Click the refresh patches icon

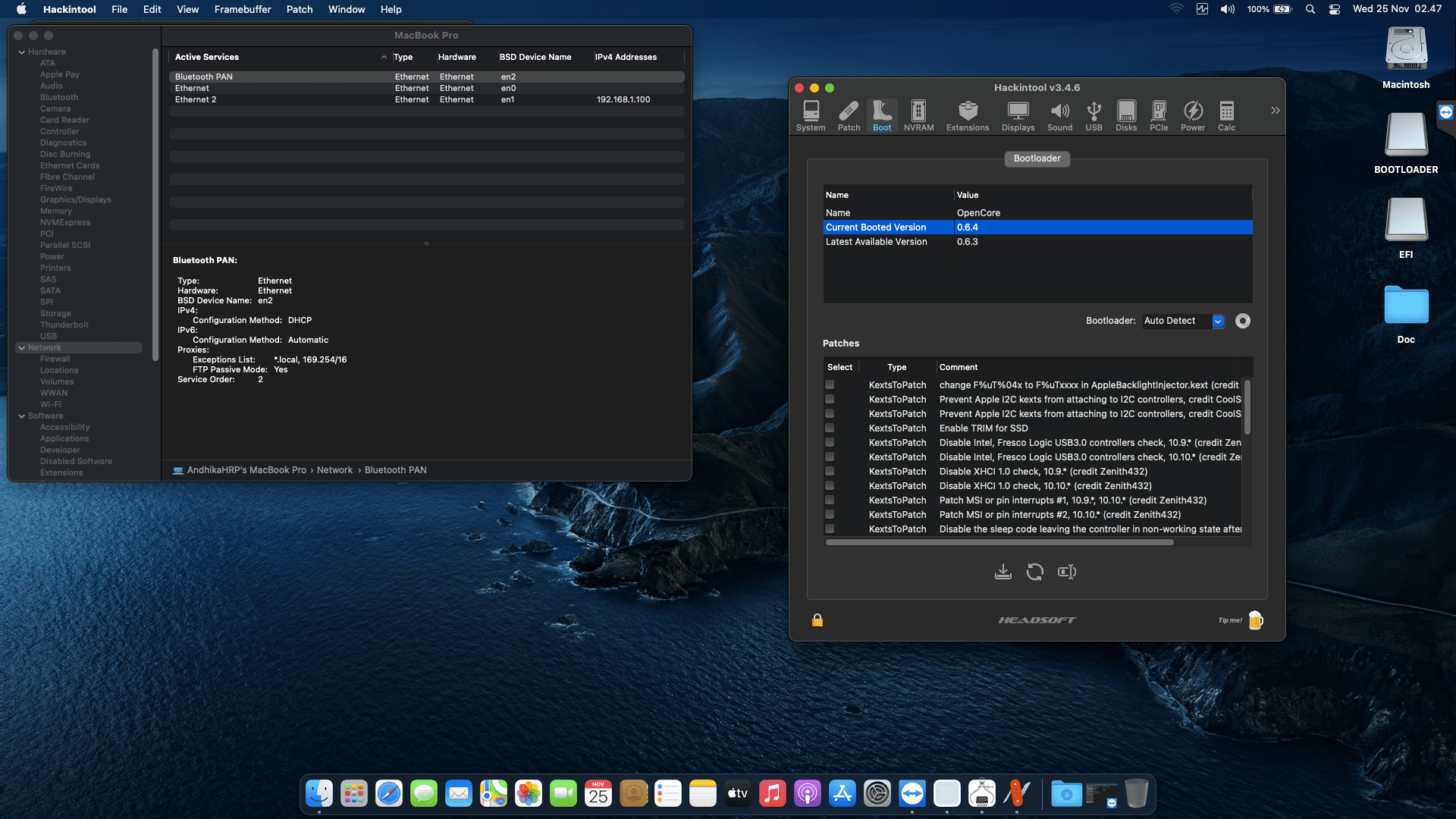(x=1034, y=572)
